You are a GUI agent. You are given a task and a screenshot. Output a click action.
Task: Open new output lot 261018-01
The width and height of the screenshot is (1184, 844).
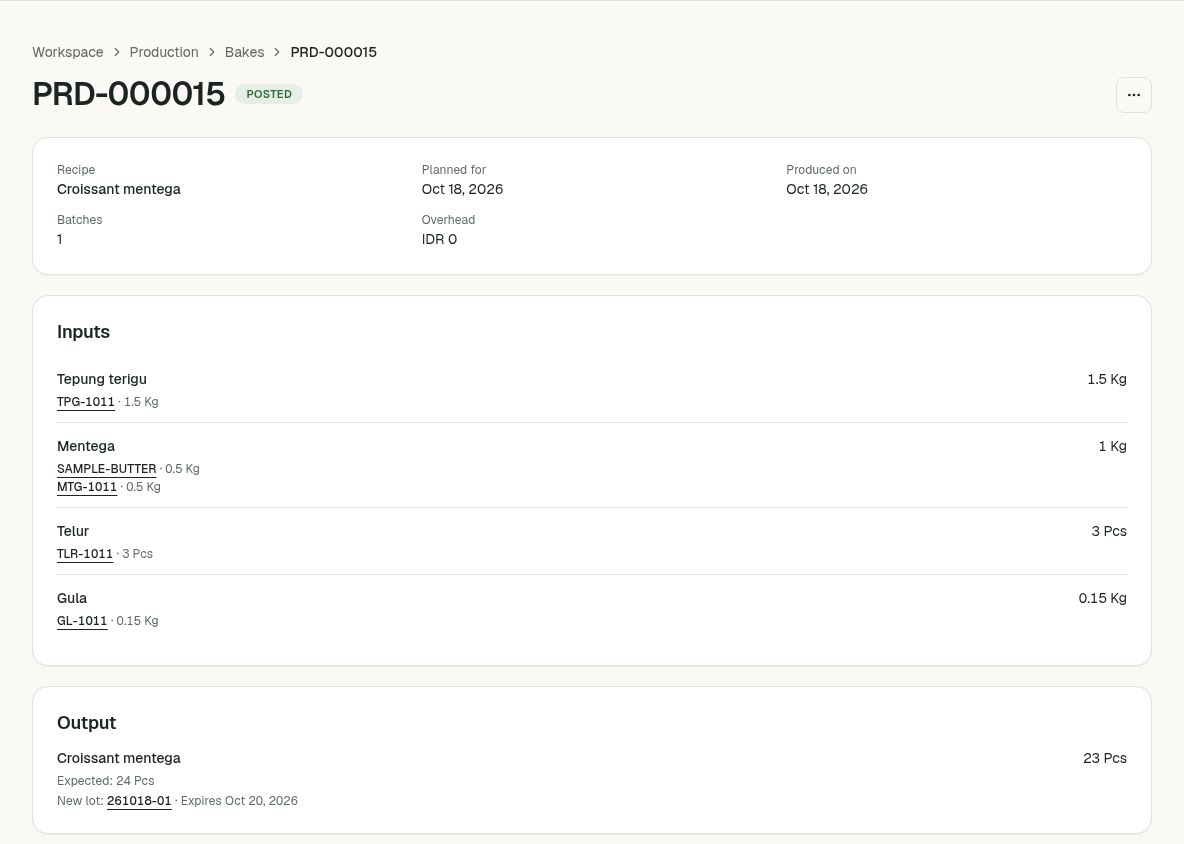pos(139,801)
